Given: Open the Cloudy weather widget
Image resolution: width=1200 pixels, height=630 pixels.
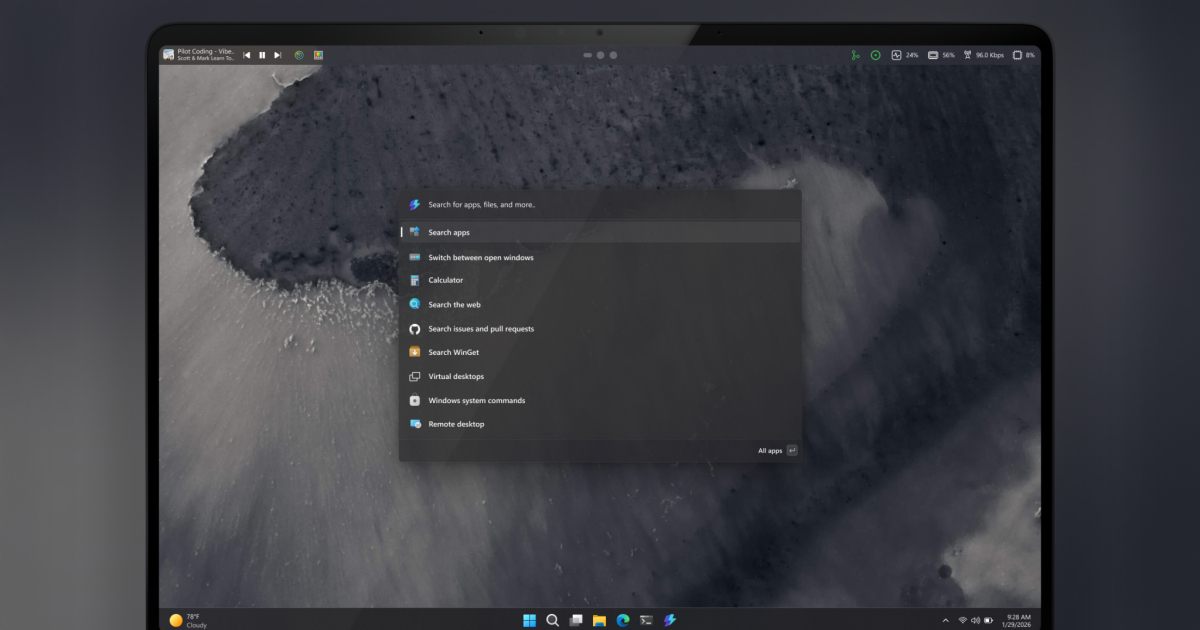Looking at the screenshot, I should click(188, 620).
